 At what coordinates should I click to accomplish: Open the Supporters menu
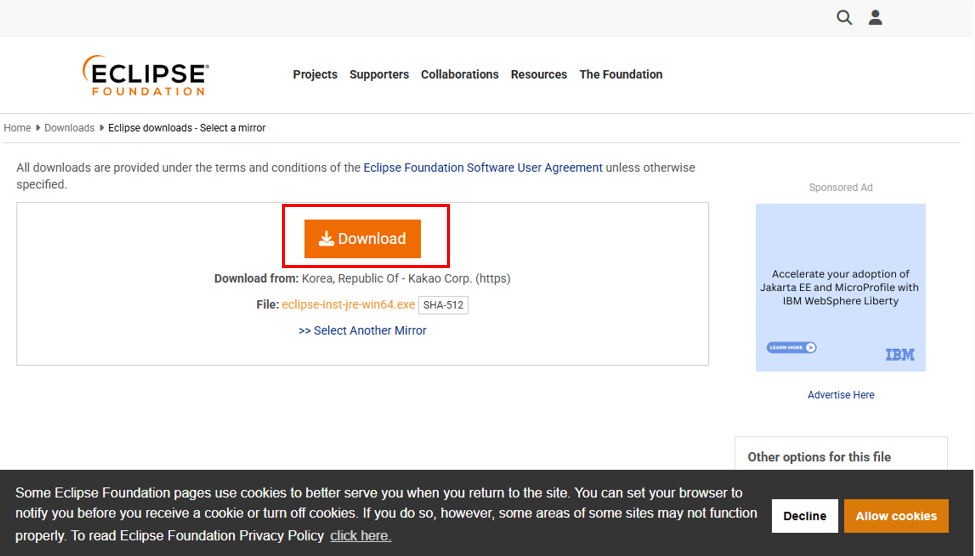tap(379, 75)
